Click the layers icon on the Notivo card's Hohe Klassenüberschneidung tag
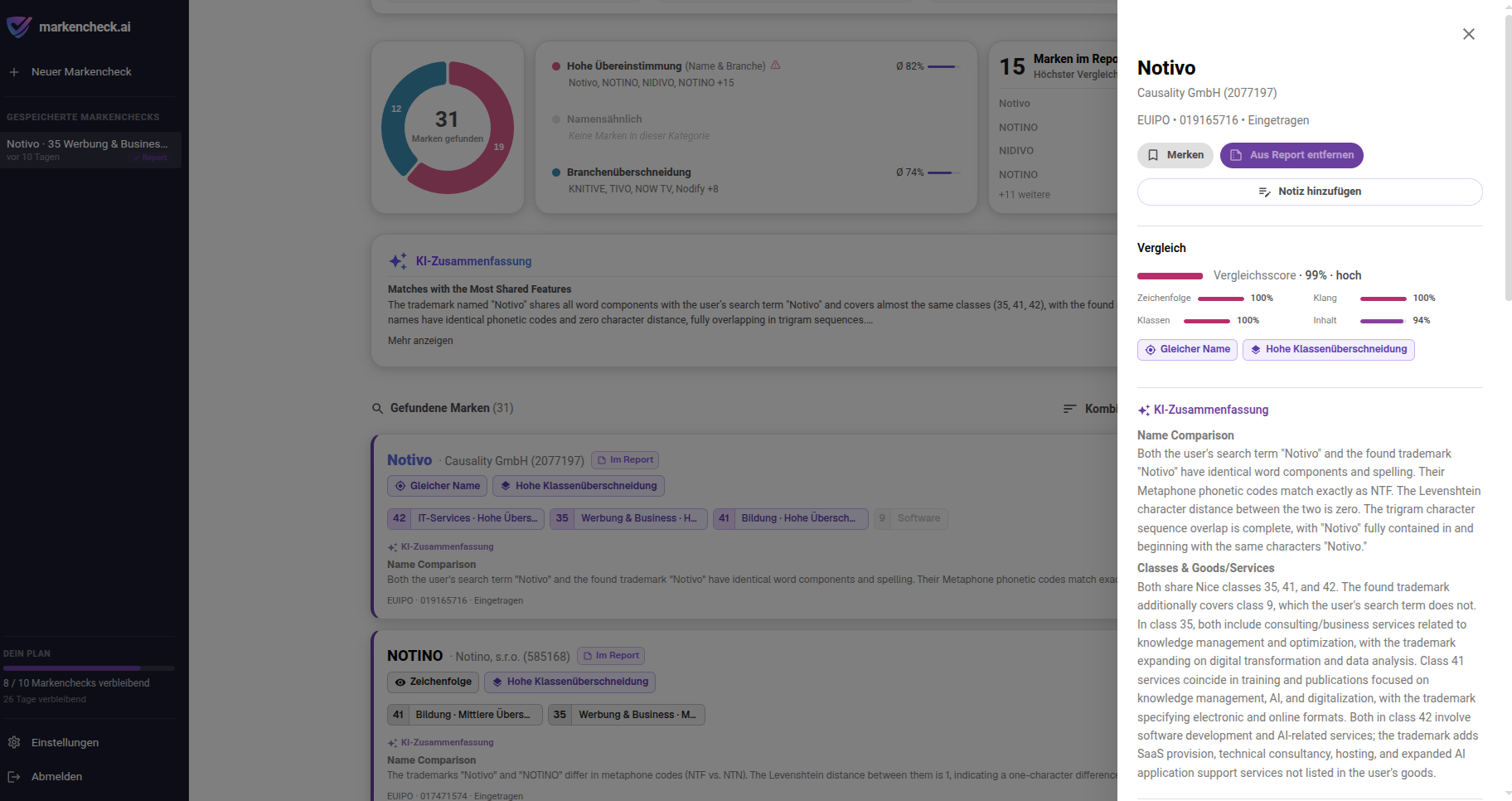 coord(506,486)
